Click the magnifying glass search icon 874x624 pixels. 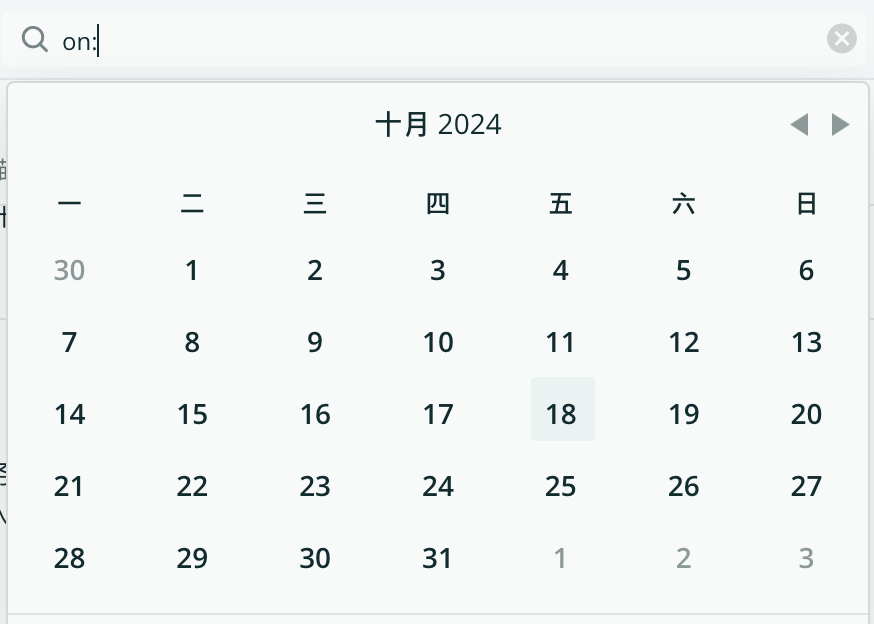[35, 40]
